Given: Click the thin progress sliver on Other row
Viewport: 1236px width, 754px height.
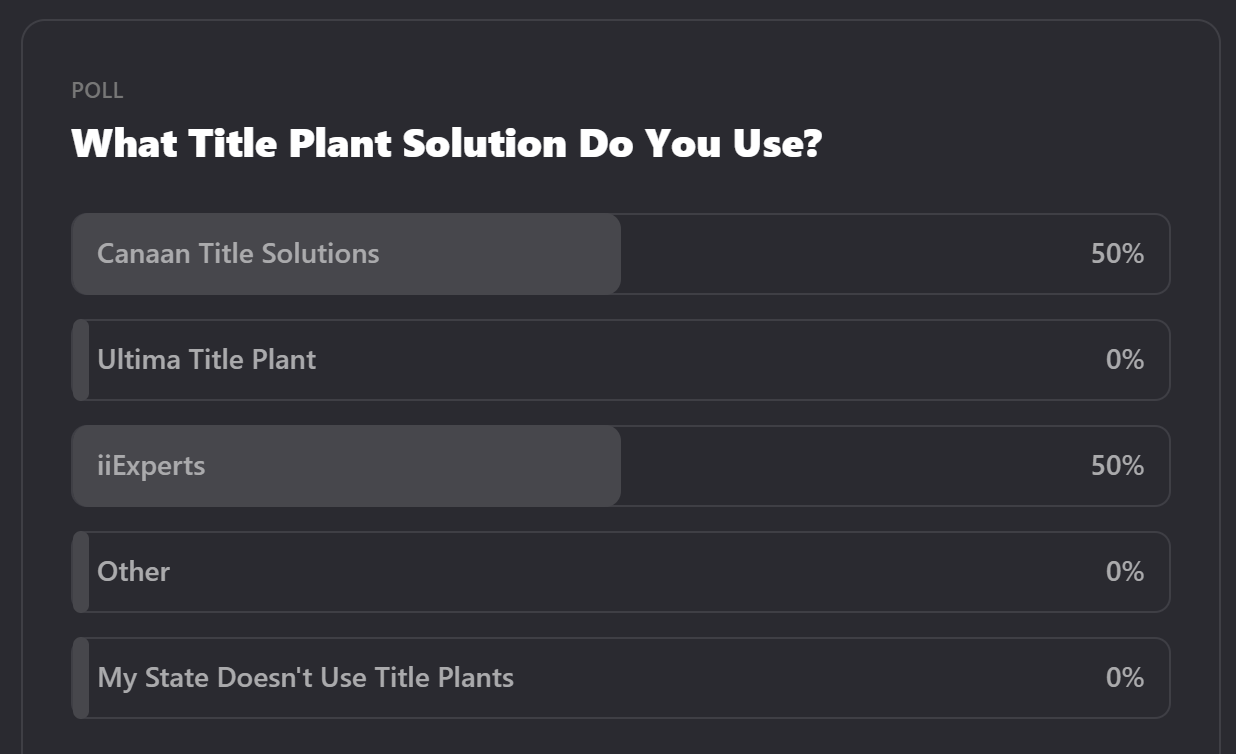Looking at the screenshot, I should (x=81, y=572).
